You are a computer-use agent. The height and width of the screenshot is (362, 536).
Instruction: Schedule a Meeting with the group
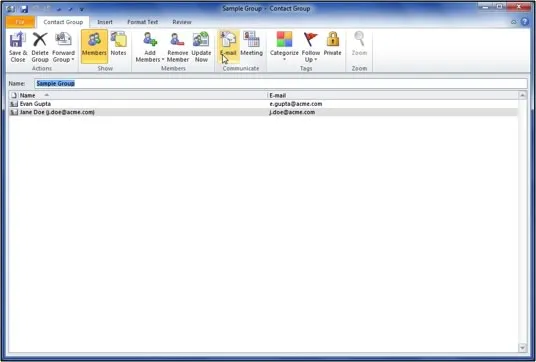coord(251,44)
